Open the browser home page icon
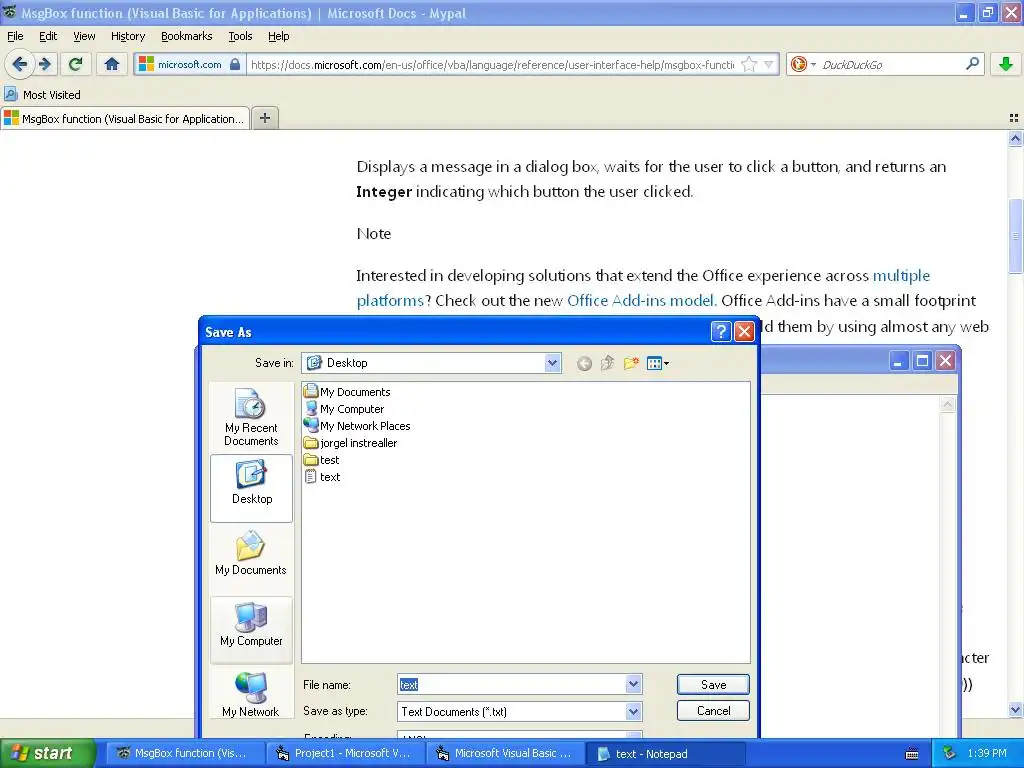The image size is (1024, 768). [112, 64]
